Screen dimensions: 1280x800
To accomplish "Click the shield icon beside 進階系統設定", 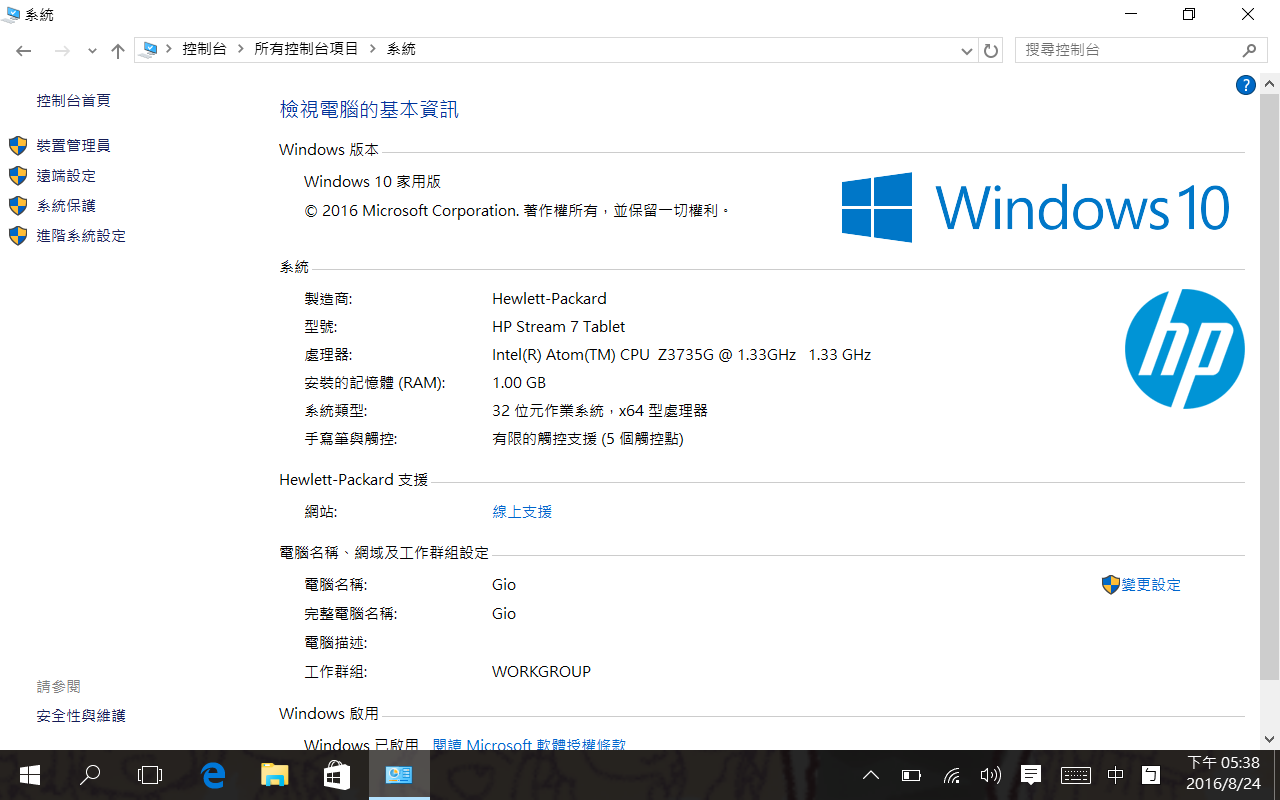I will (18, 236).
